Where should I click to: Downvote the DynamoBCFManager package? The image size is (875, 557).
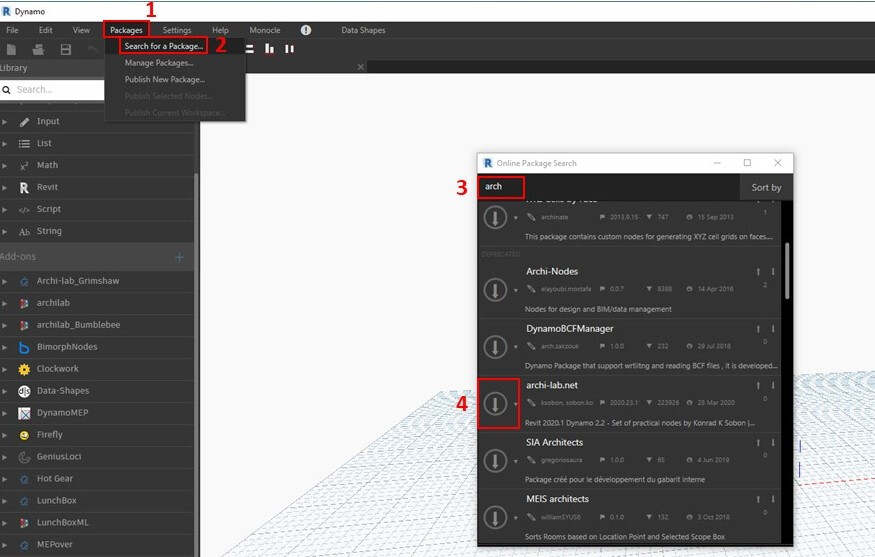pos(773,329)
